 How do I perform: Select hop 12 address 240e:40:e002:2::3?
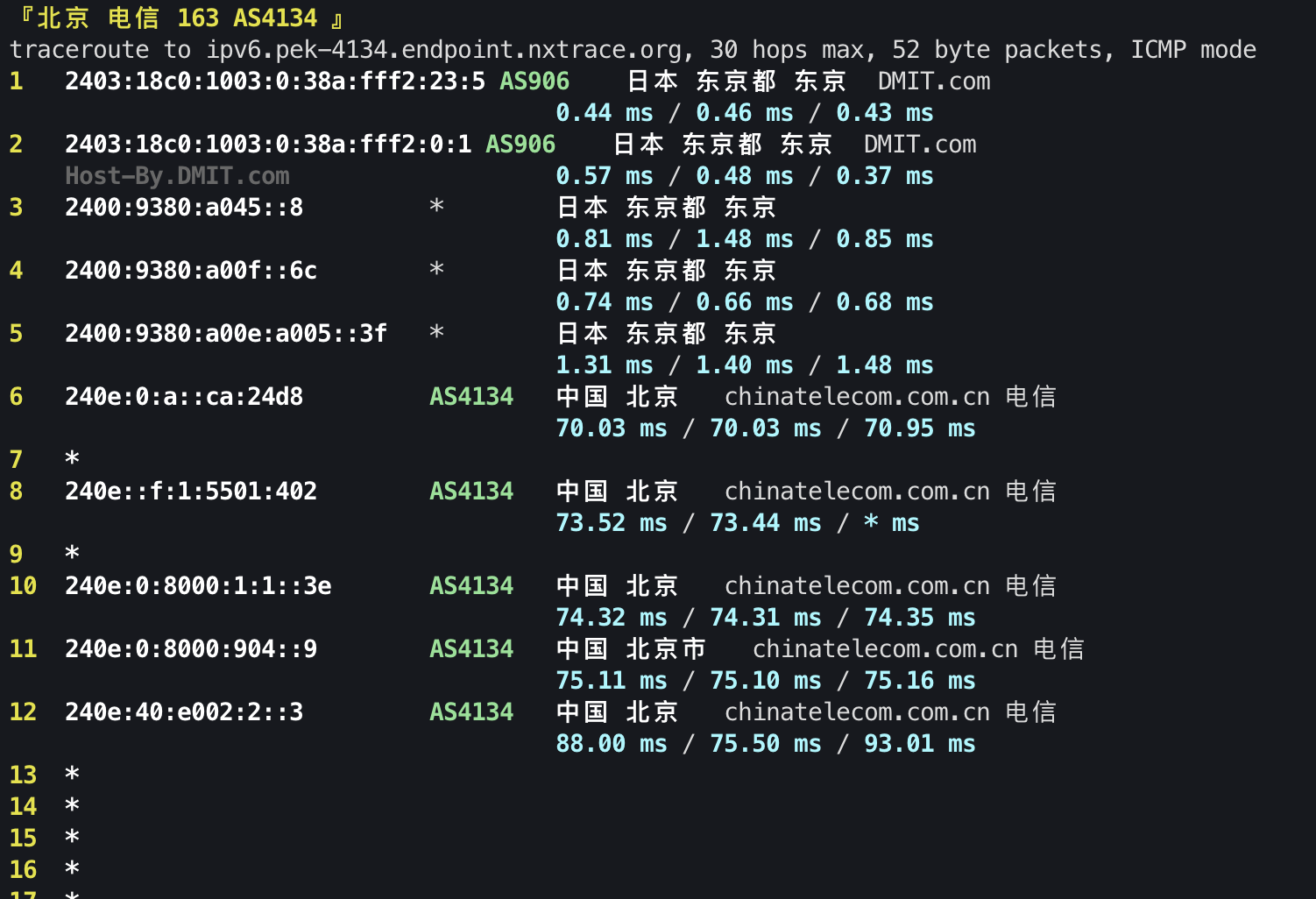tap(183, 711)
